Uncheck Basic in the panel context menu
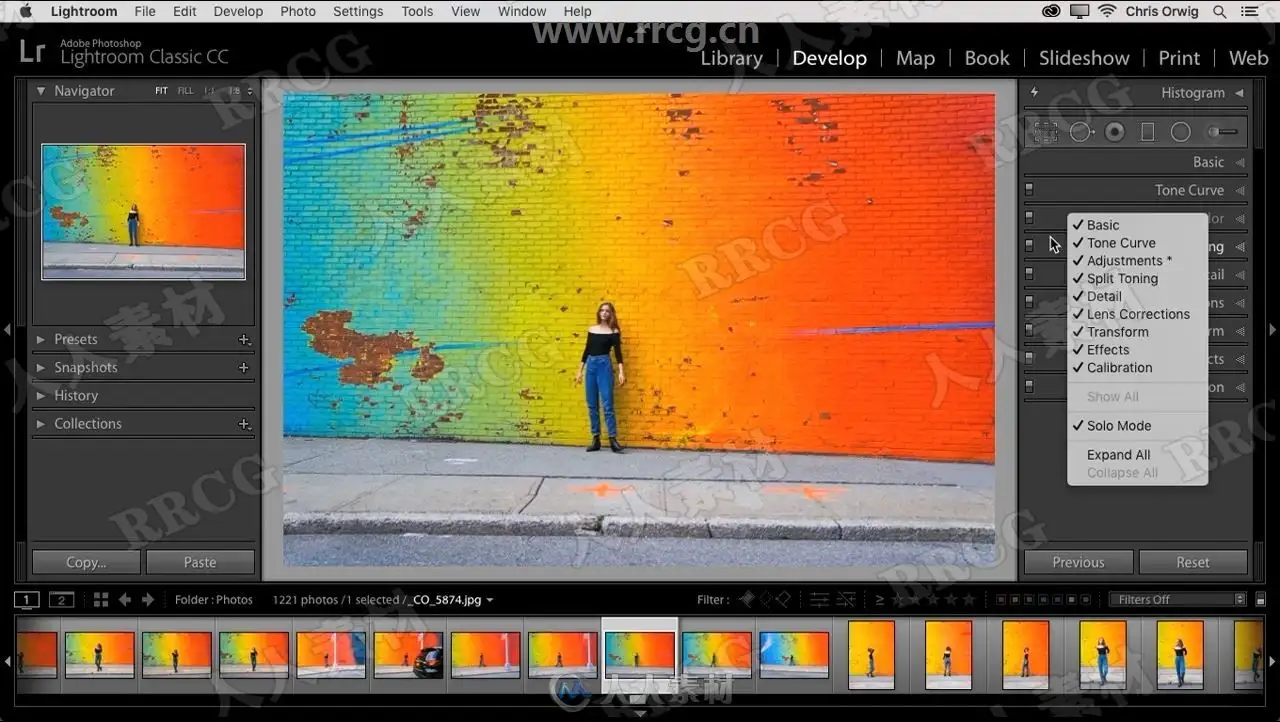Viewport: 1280px width, 722px height. (1138, 225)
